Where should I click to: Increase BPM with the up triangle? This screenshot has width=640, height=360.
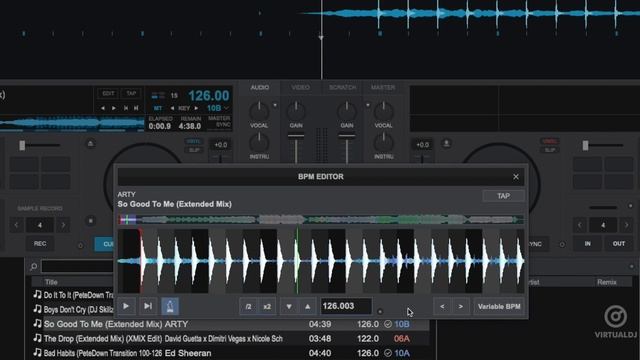pos(308,307)
